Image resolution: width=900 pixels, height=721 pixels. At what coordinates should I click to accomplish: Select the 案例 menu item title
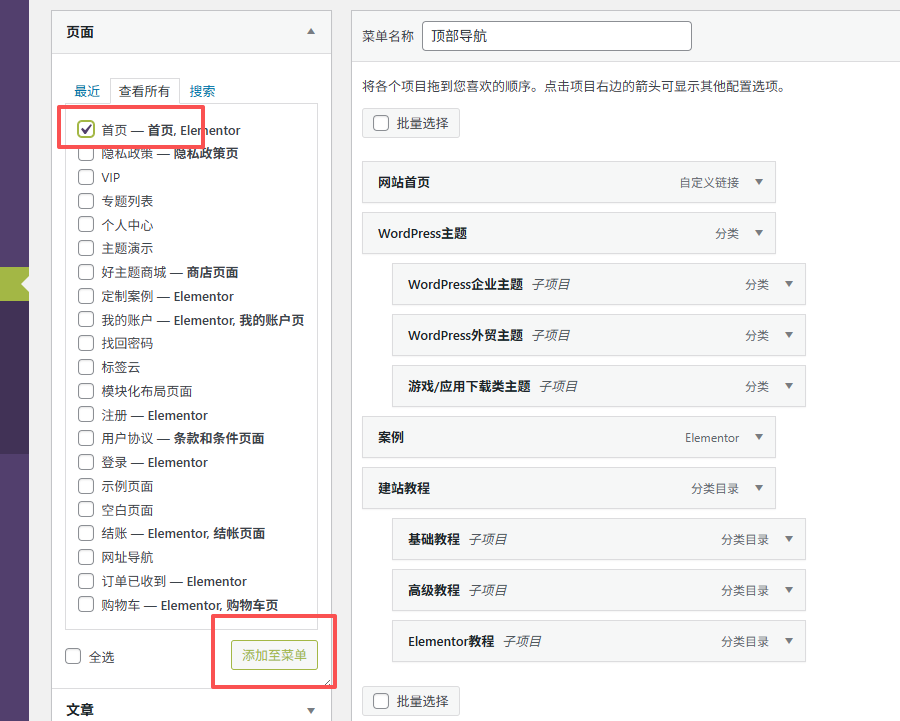391,437
